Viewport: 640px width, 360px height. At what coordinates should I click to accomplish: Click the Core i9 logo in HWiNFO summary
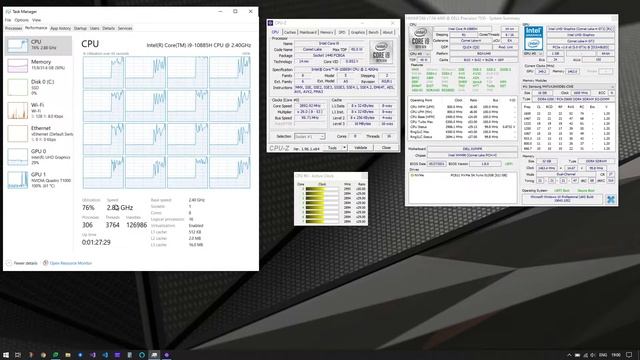420,38
